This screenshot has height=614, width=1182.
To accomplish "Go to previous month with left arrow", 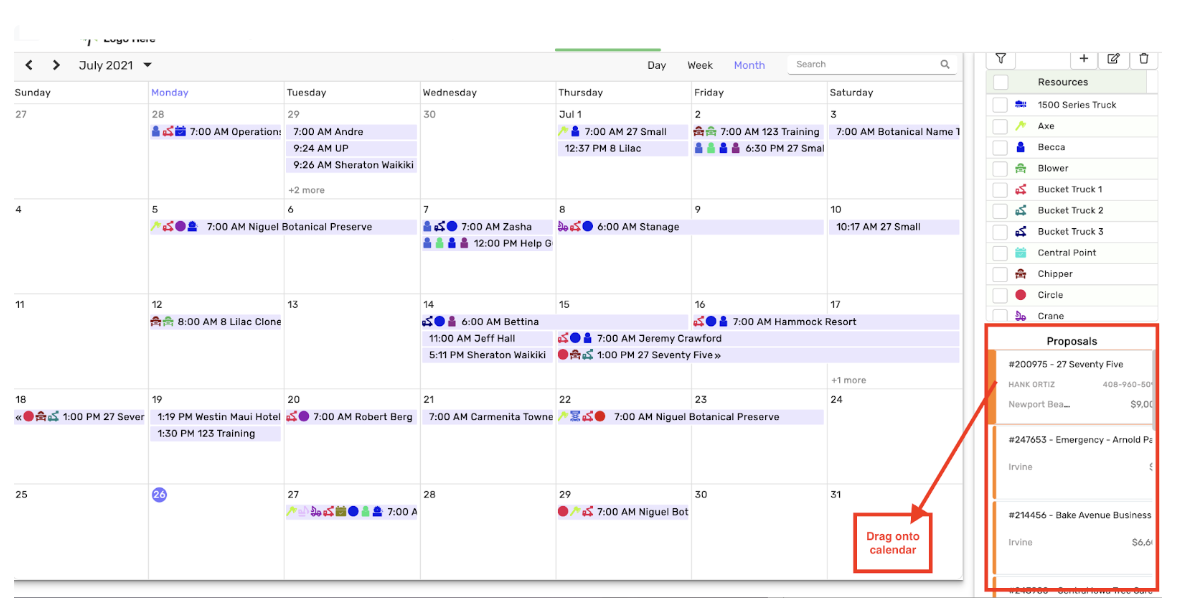I will click(x=29, y=65).
